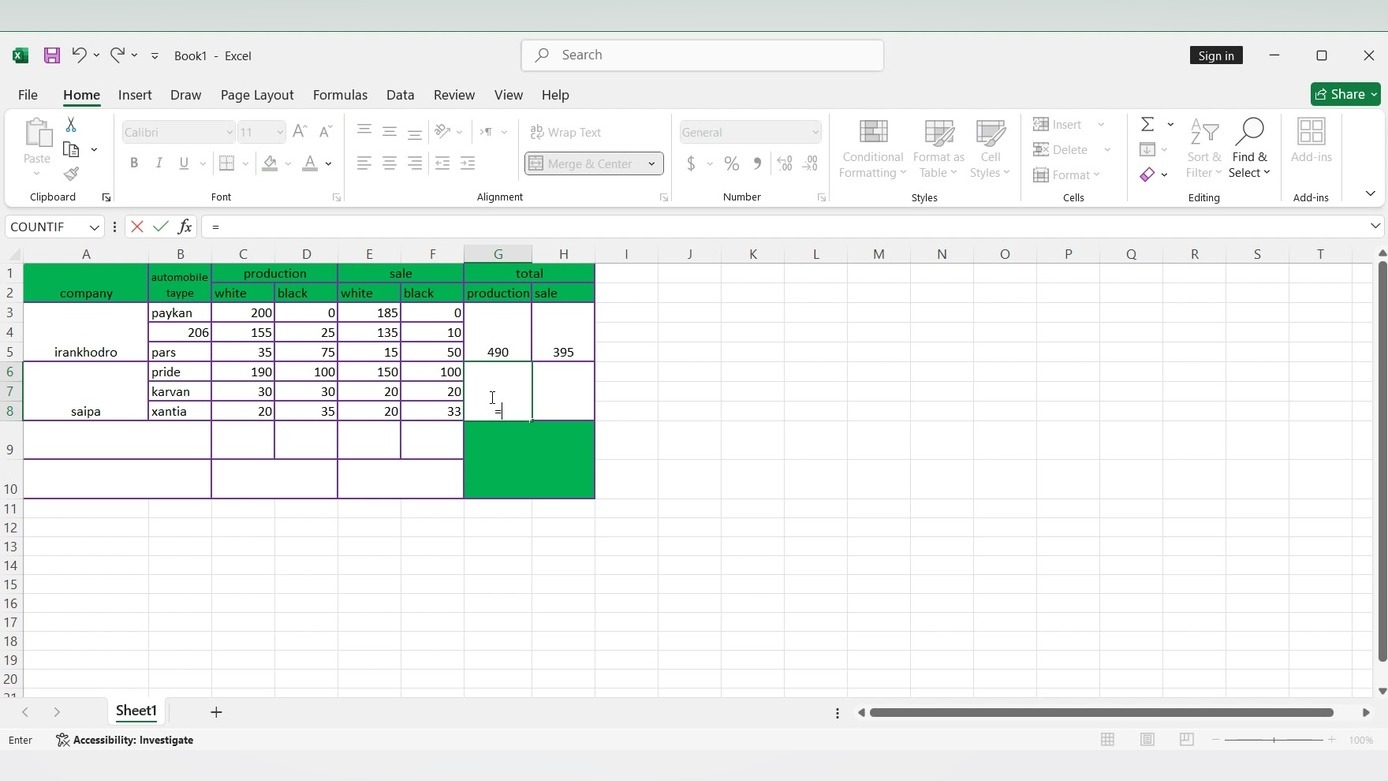Open the Add-ins pane
This screenshot has width=1388, height=781.
click(1311, 140)
